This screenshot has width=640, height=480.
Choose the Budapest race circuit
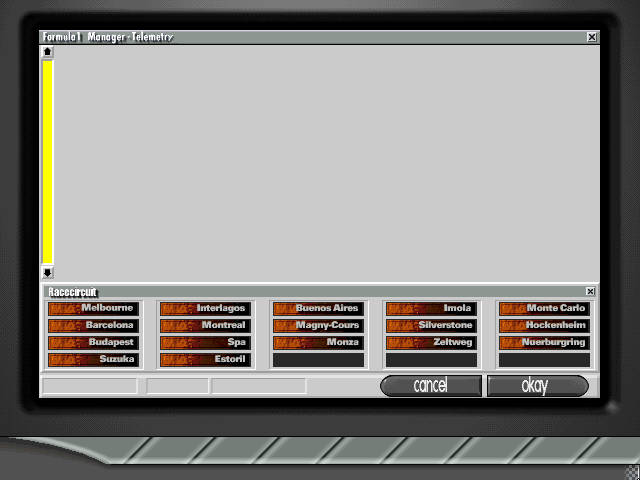93,343
